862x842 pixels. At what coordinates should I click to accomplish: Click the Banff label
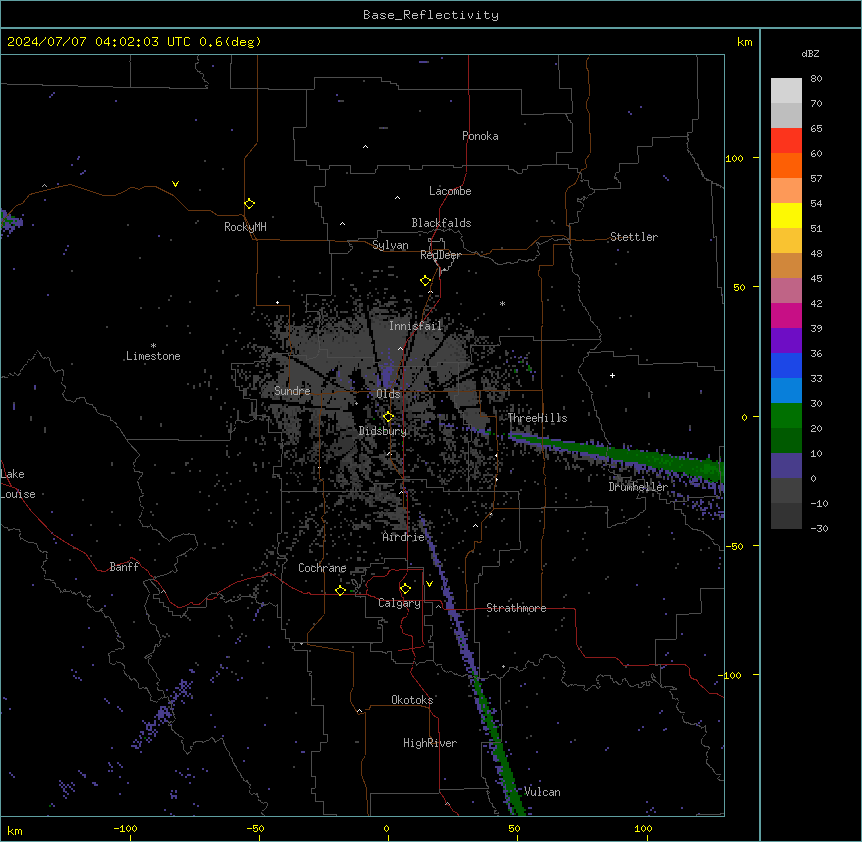click(124, 567)
